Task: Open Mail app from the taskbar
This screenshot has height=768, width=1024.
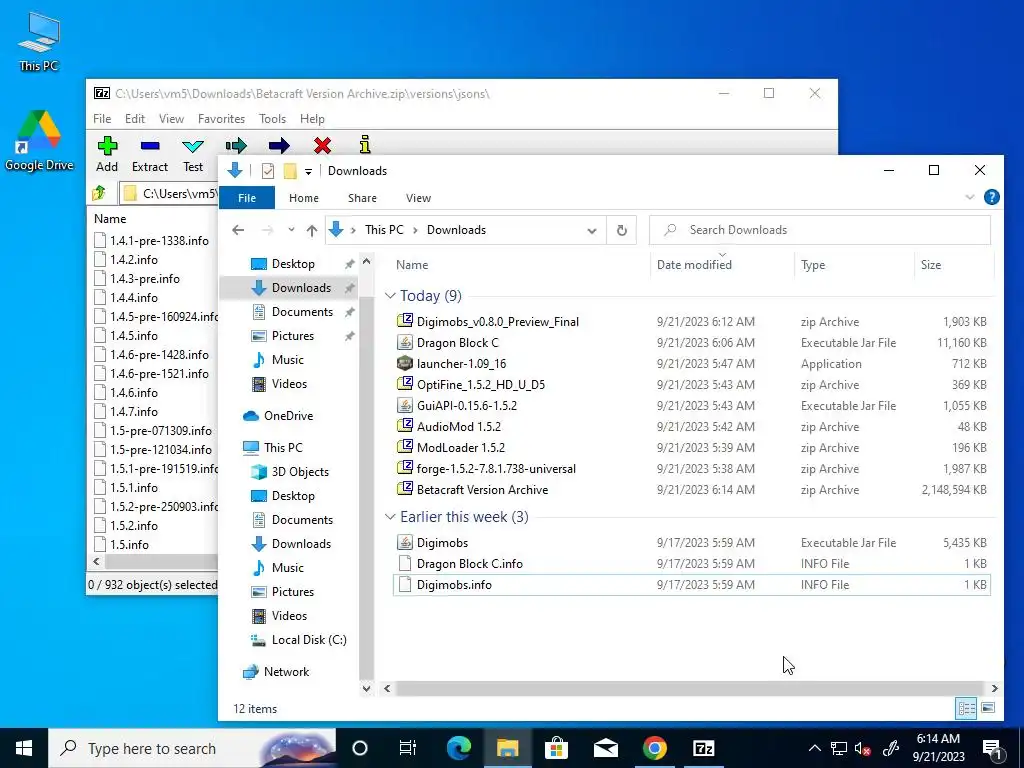Action: [605, 748]
